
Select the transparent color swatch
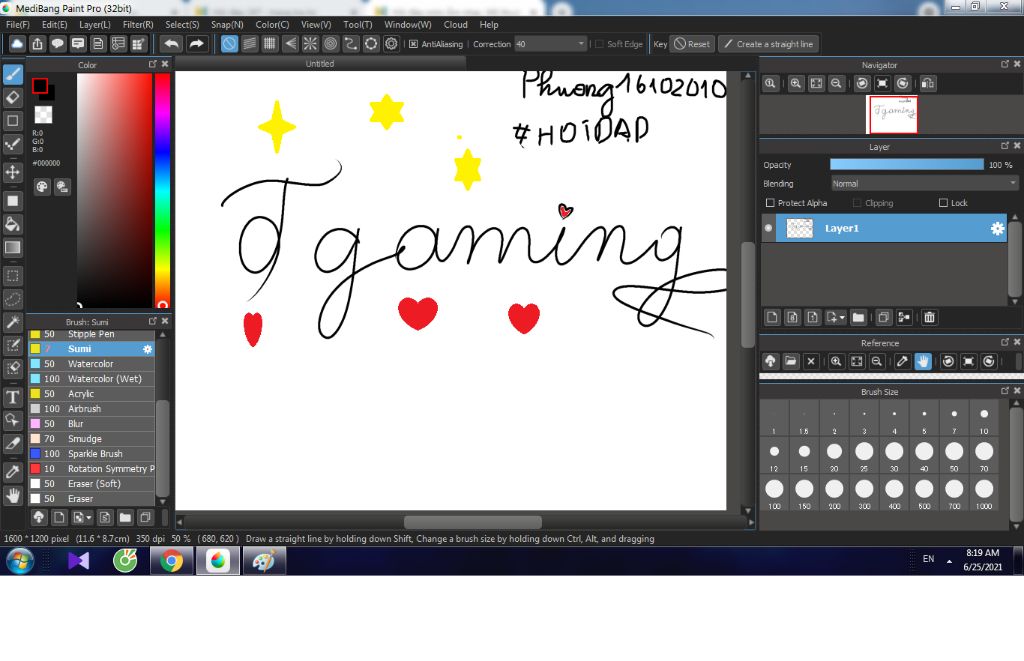pyautogui.click(x=43, y=115)
